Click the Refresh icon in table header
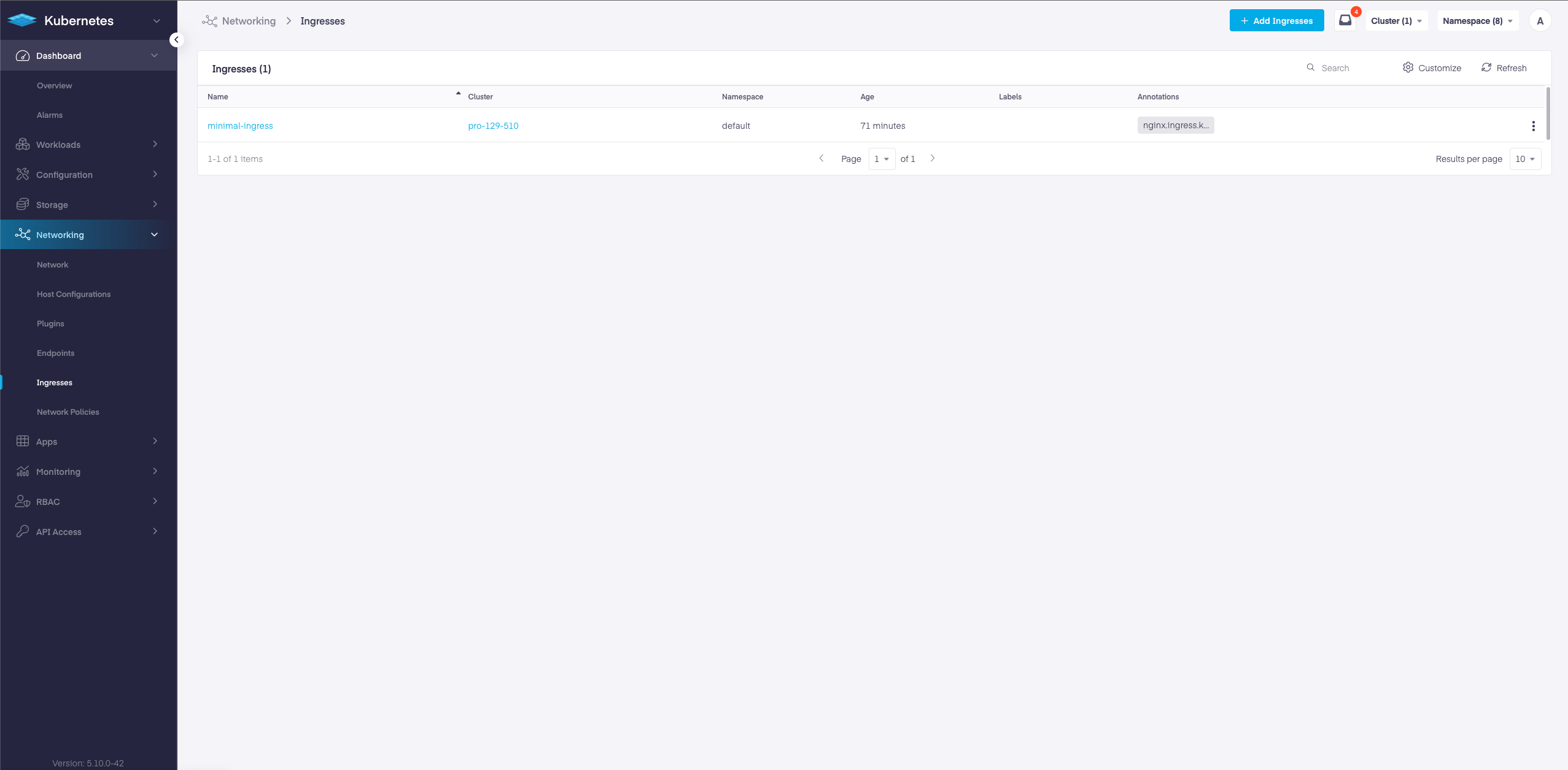 (1486, 67)
